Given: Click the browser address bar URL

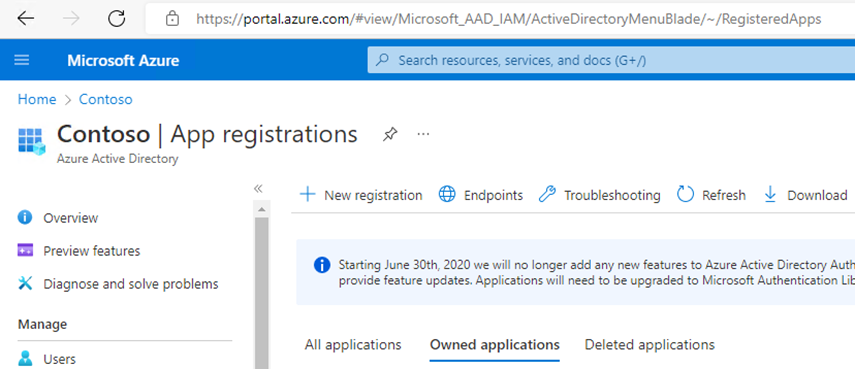Looking at the screenshot, I should 508,19.
